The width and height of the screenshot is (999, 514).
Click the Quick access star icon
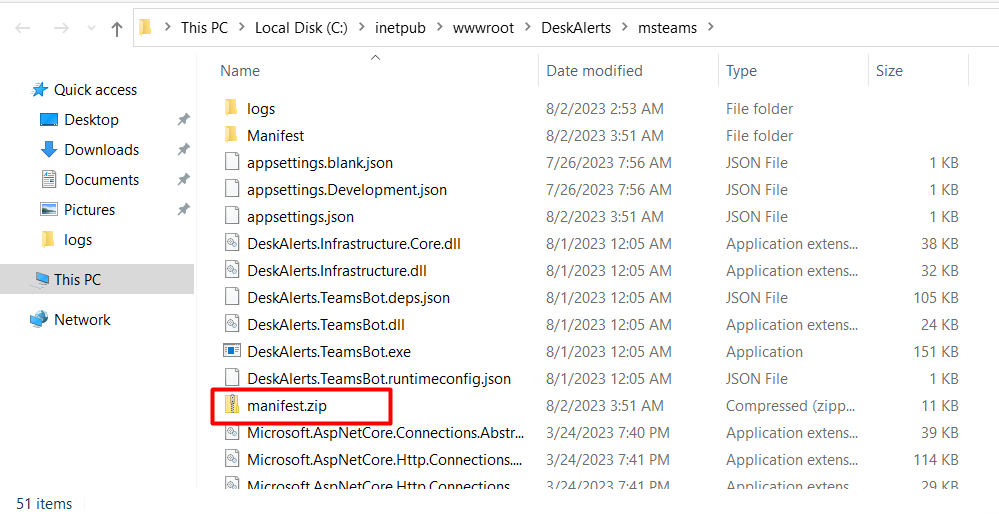[x=40, y=90]
